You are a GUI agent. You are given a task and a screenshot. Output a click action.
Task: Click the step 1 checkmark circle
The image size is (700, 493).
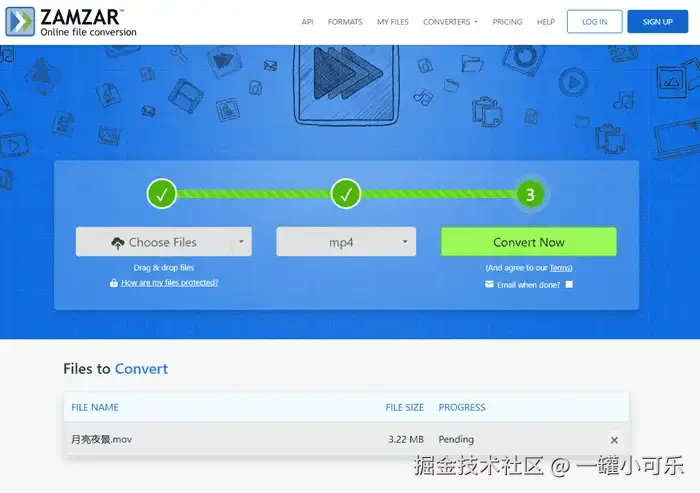coord(162,194)
